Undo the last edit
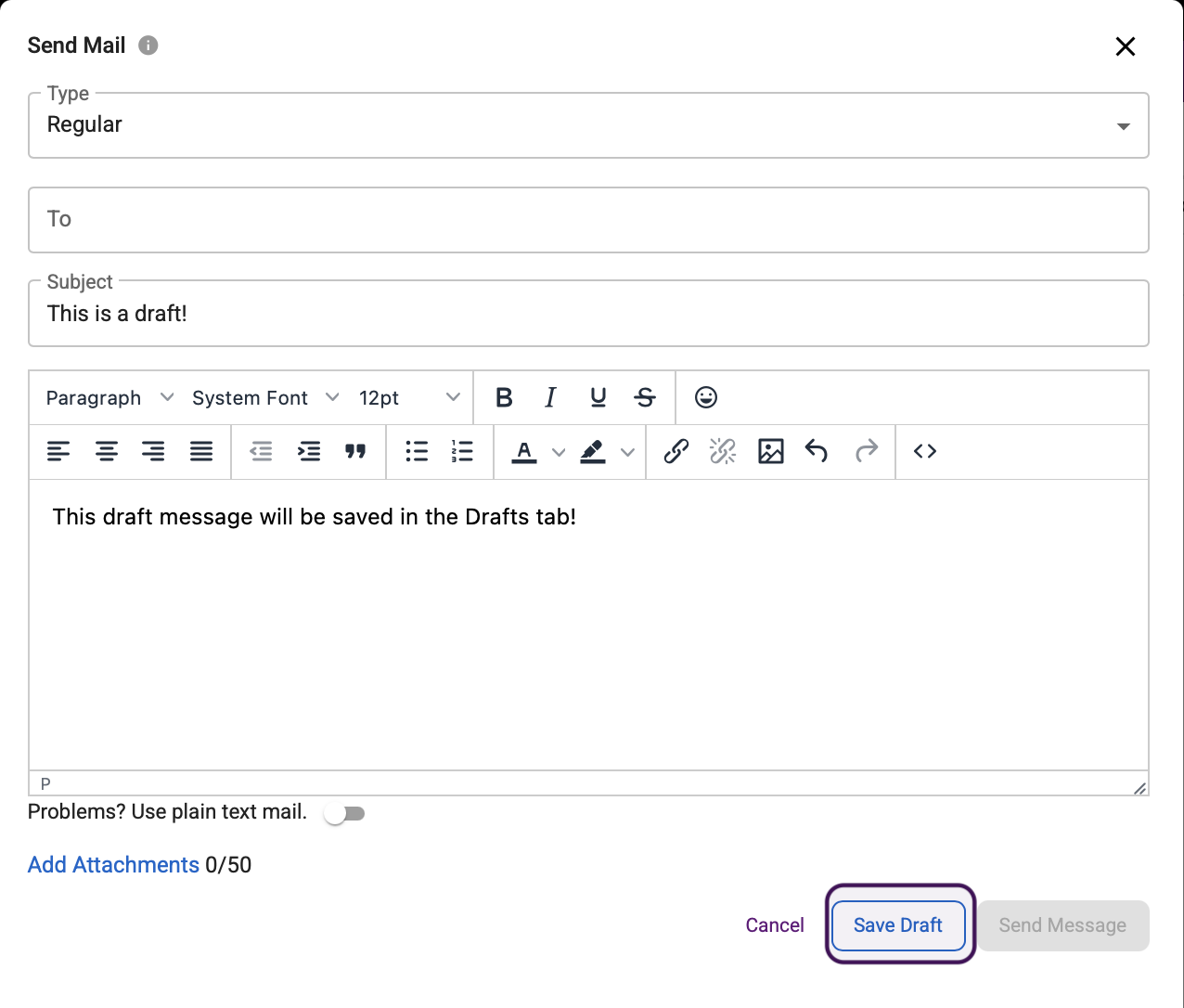Screen dimensions: 1184x1008 [817, 452]
